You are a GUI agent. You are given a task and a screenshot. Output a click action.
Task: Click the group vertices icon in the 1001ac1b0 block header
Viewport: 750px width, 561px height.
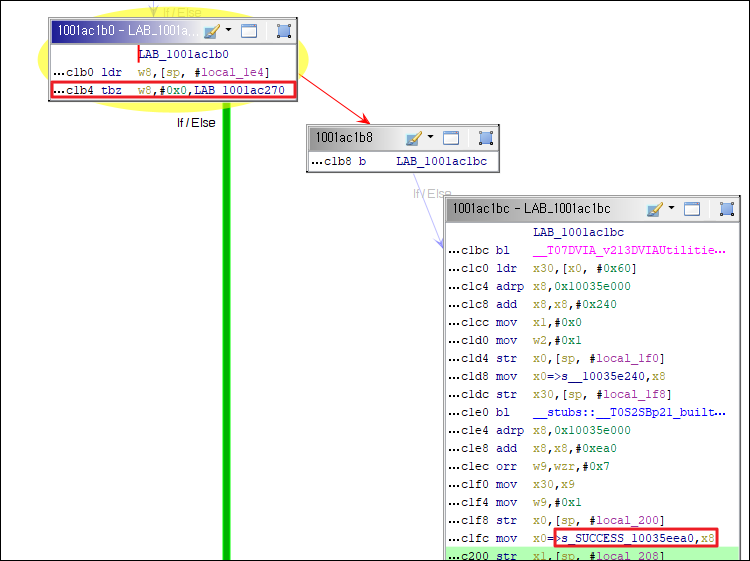click(x=284, y=31)
